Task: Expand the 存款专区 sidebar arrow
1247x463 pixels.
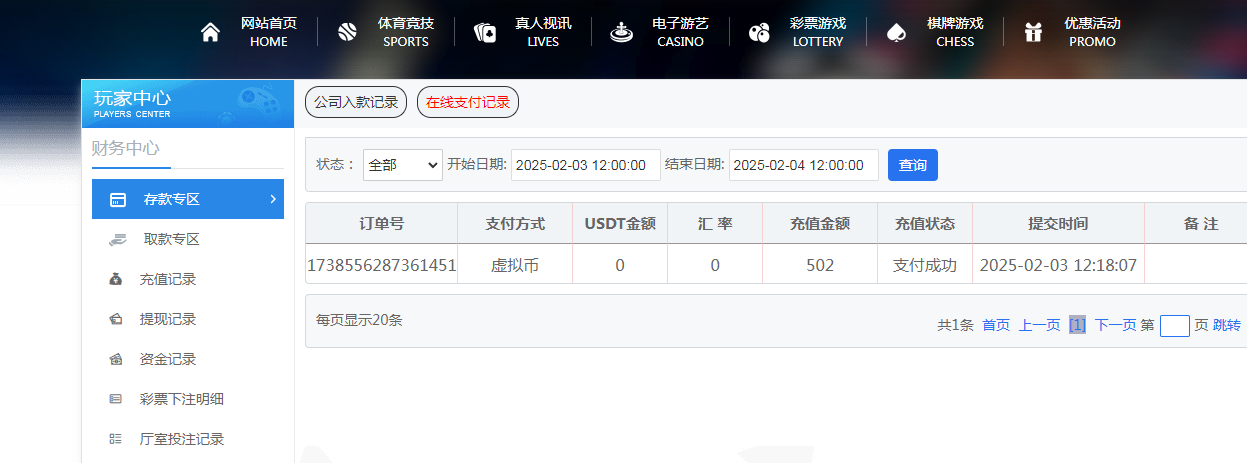Action: [272, 199]
